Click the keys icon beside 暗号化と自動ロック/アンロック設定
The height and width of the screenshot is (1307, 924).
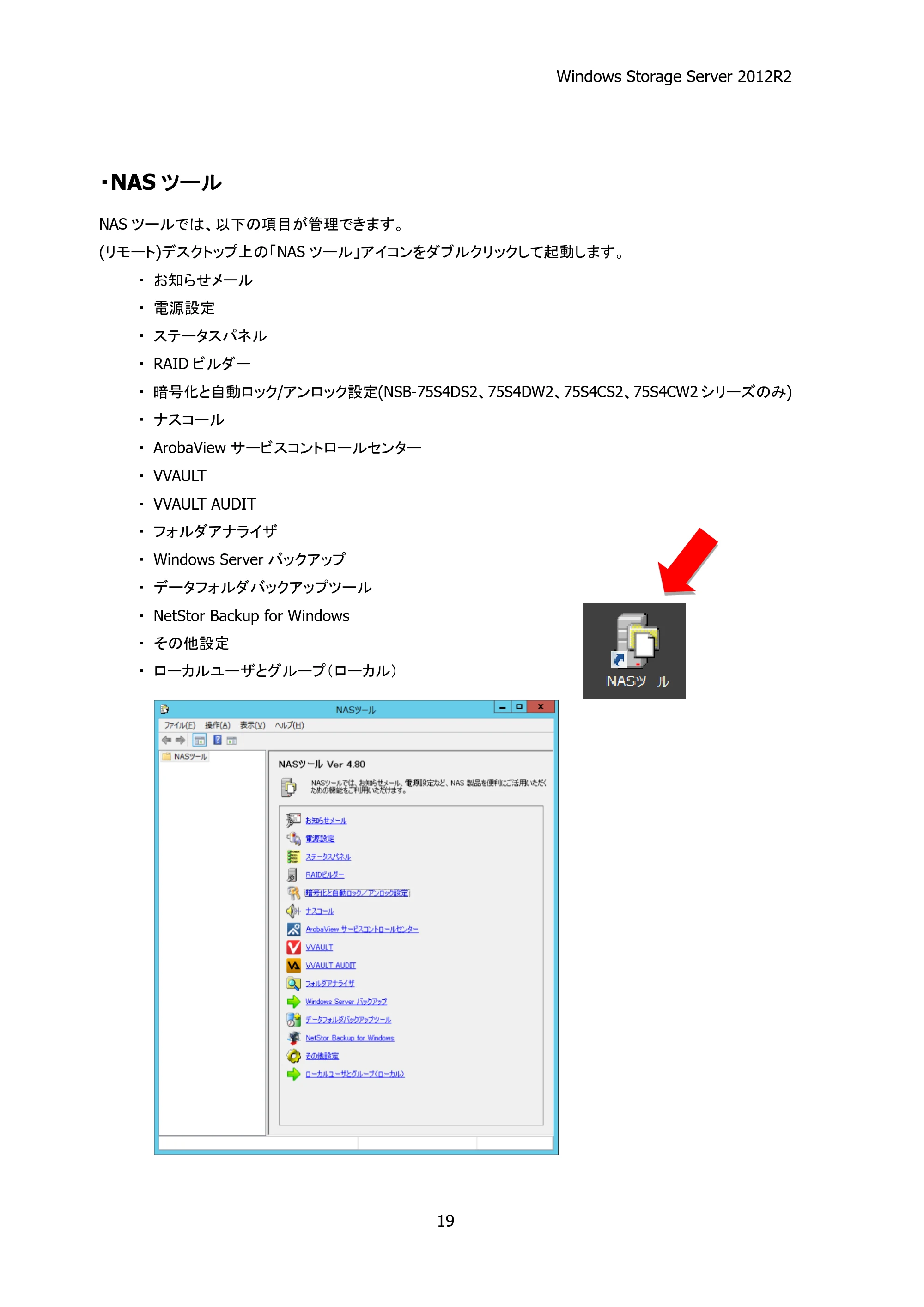(293, 893)
